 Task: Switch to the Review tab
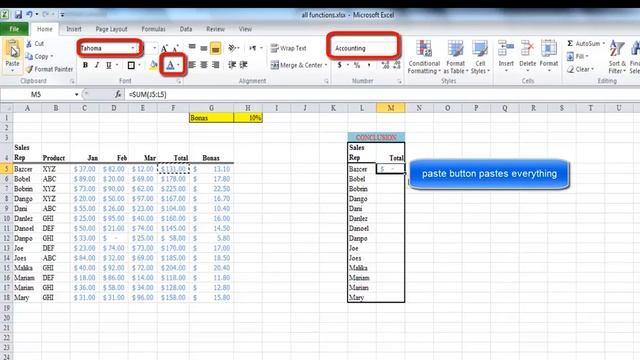coord(216,29)
